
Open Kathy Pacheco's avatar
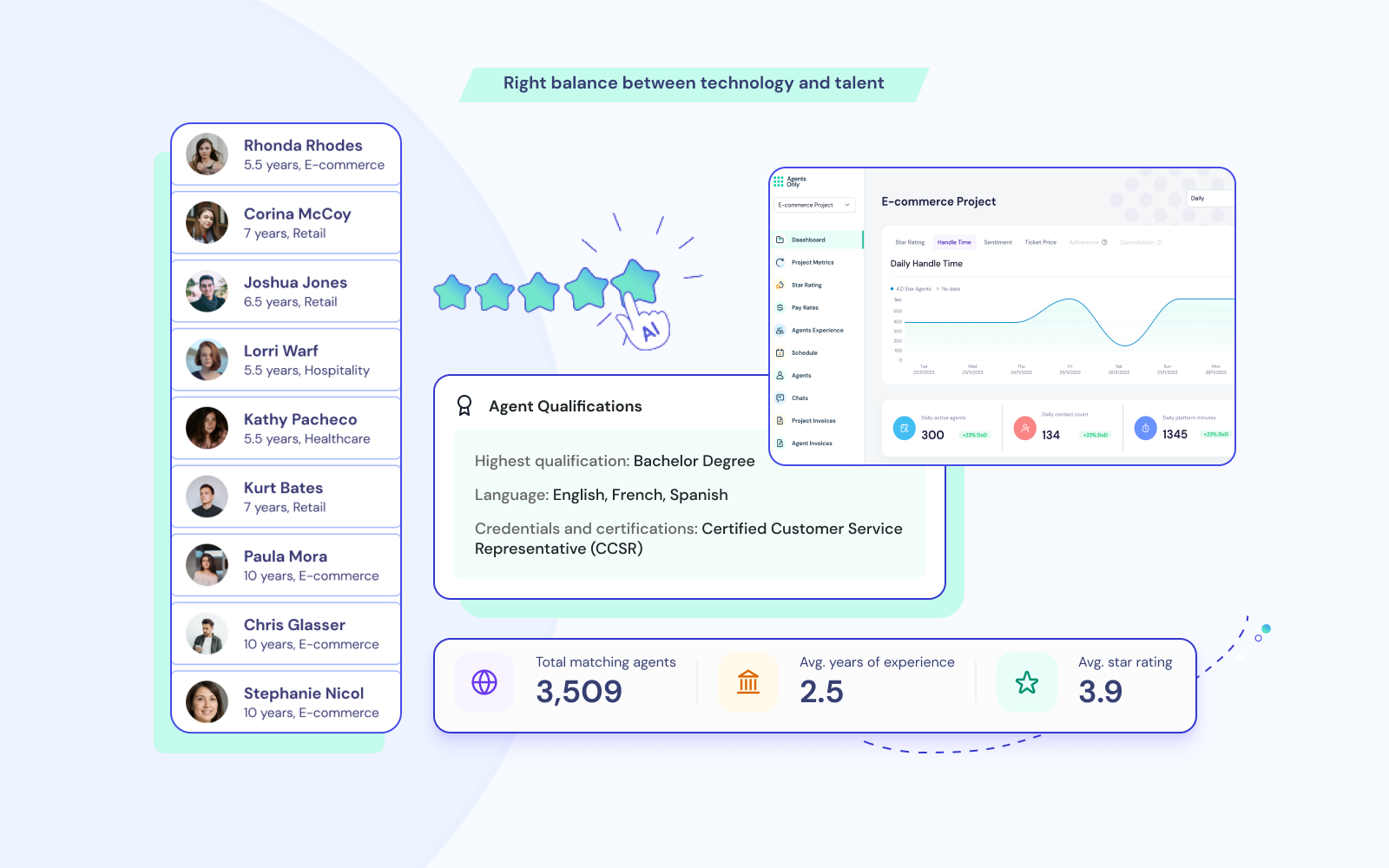(207, 428)
